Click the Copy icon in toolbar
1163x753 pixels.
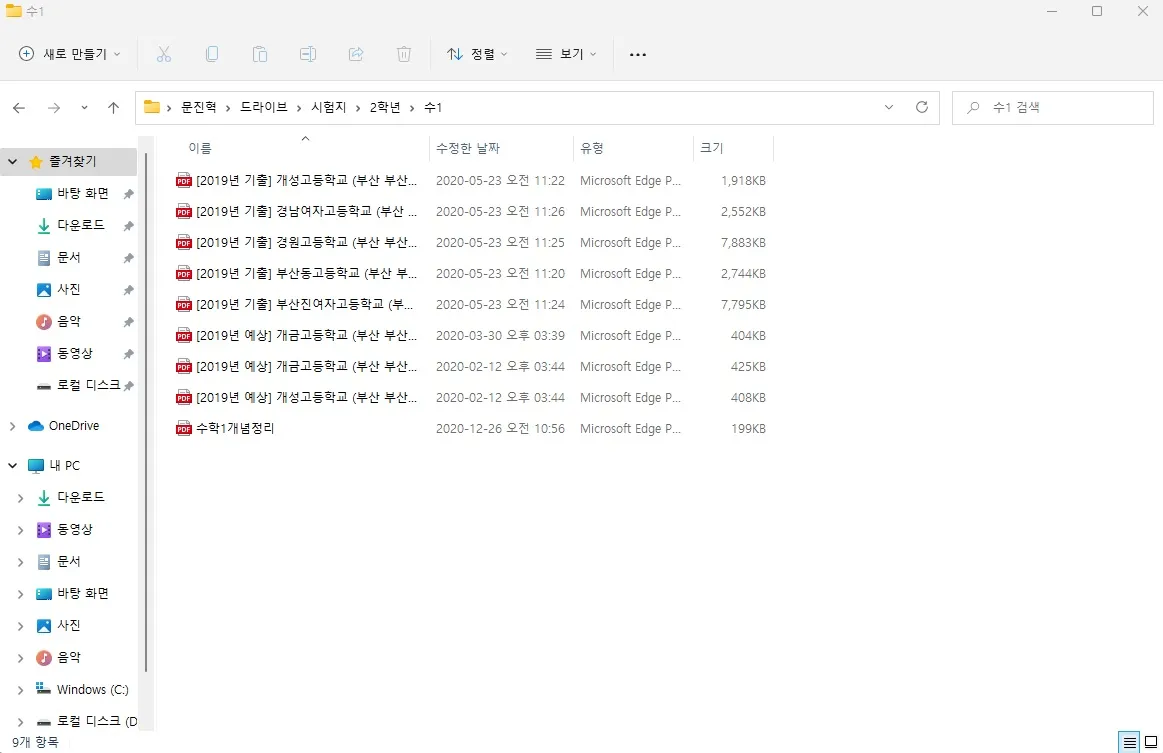211,54
